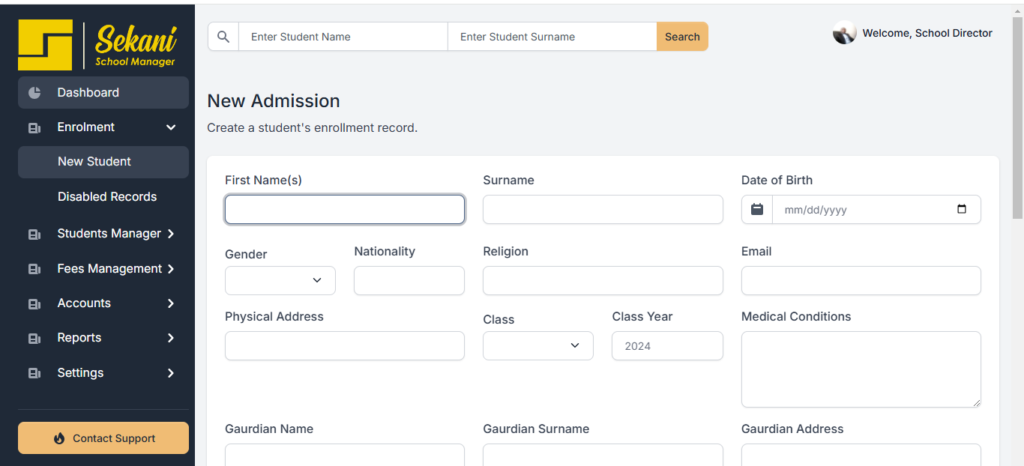The width and height of the screenshot is (1024, 466).
Task: Open the Class dropdown
Action: click(x=538, y=346)
